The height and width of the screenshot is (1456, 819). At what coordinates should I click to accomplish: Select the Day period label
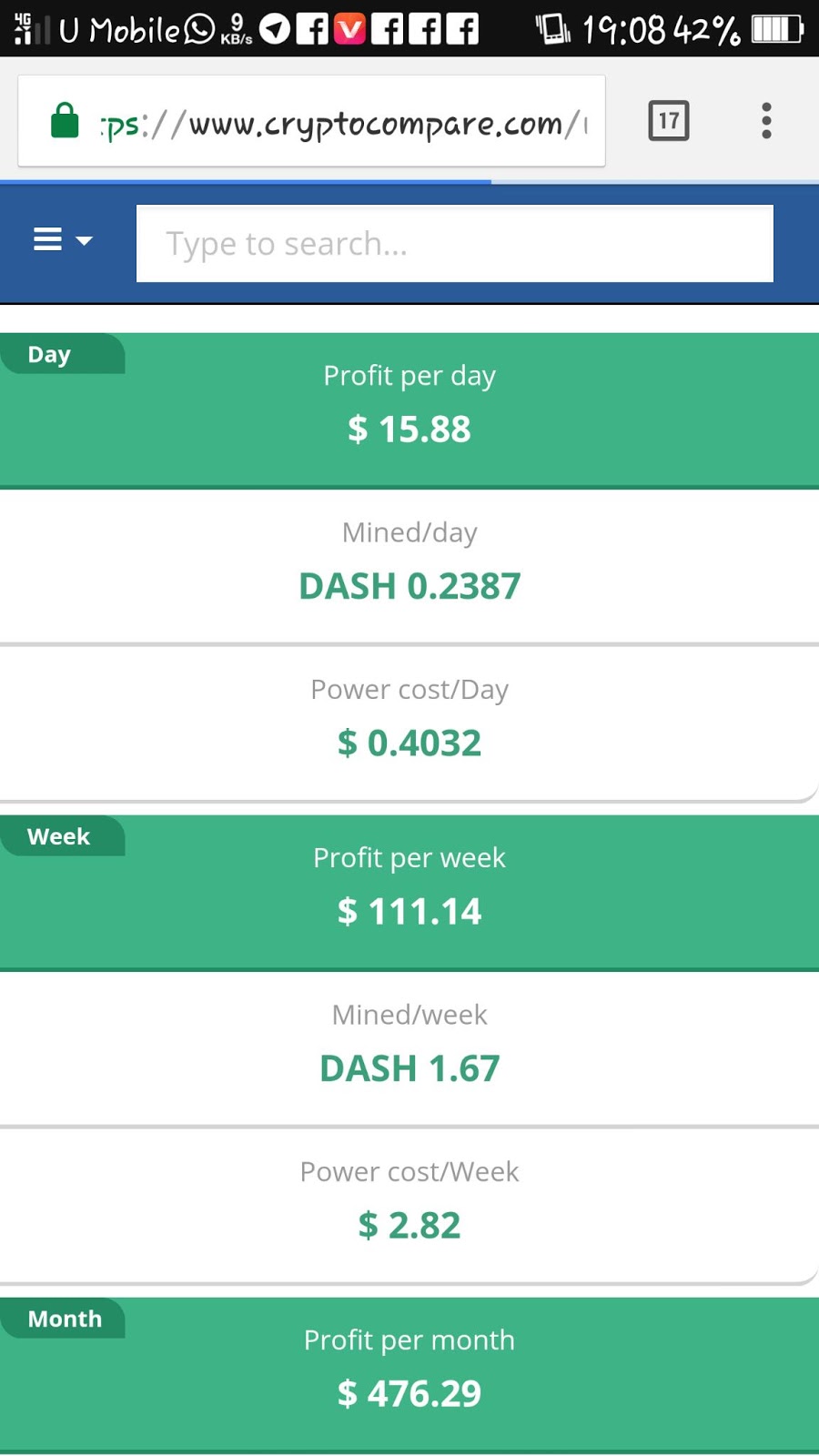pyautogui.click(x=50, y=355)
